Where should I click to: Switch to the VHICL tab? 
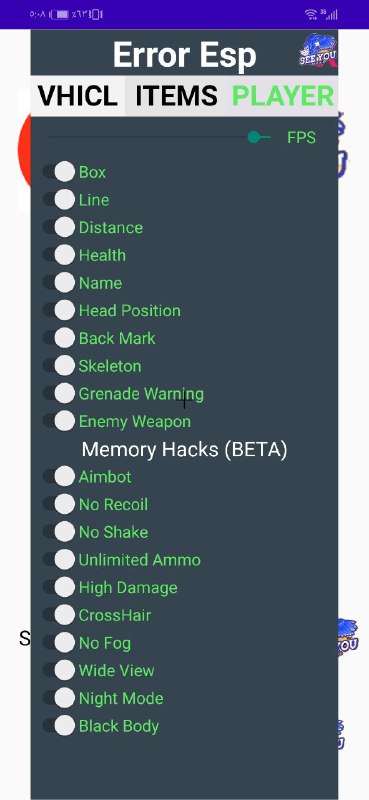coord(78,96)
